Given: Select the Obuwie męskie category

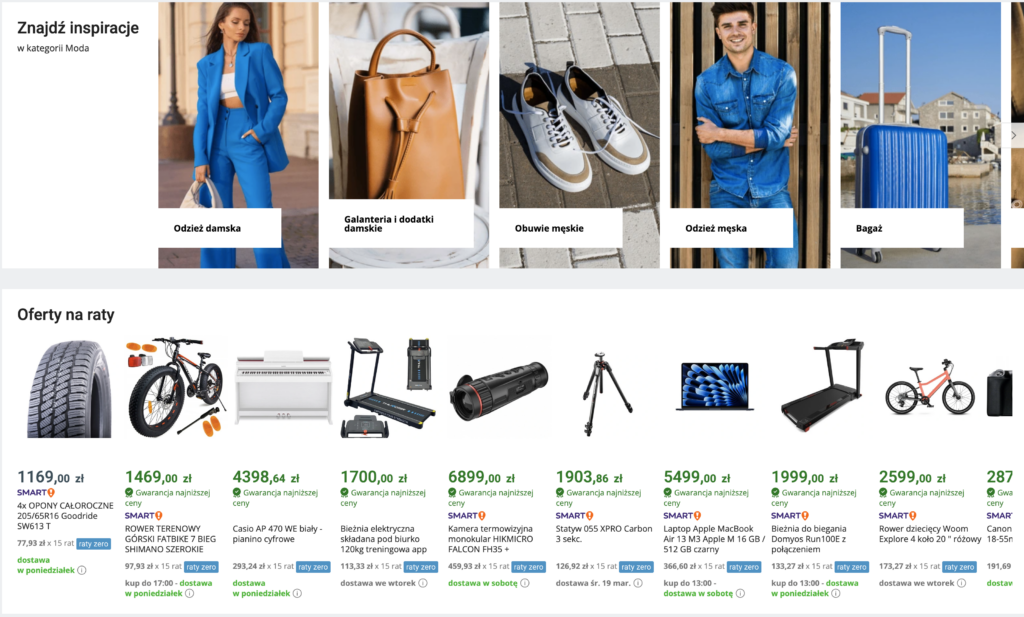Looking at the screenshot, I should (x=579, y=135).
